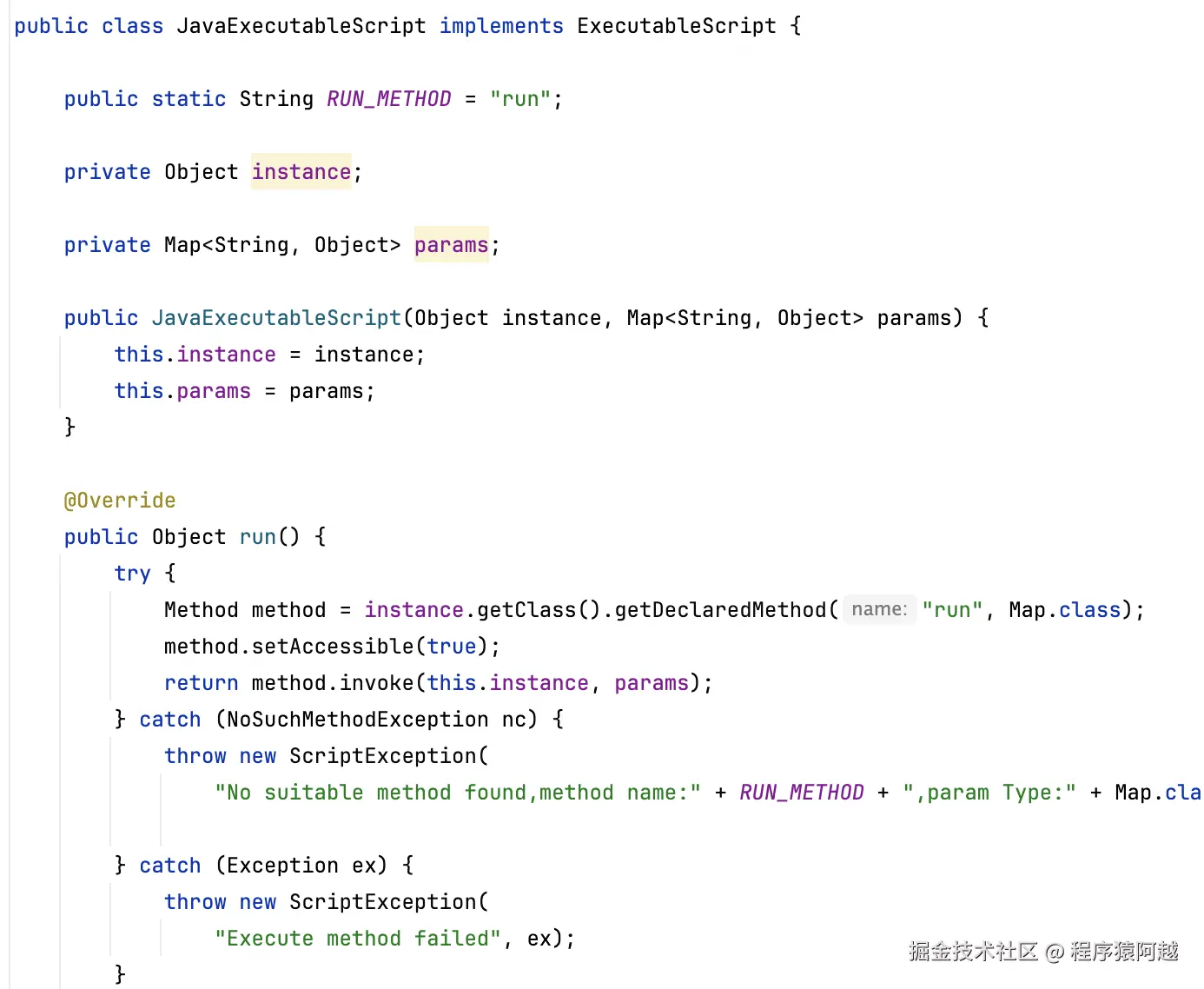Click ExecutableScript interface name after implements
Image resolution: width=1204 pixels, height=989 pixels.
coord(676,26)
